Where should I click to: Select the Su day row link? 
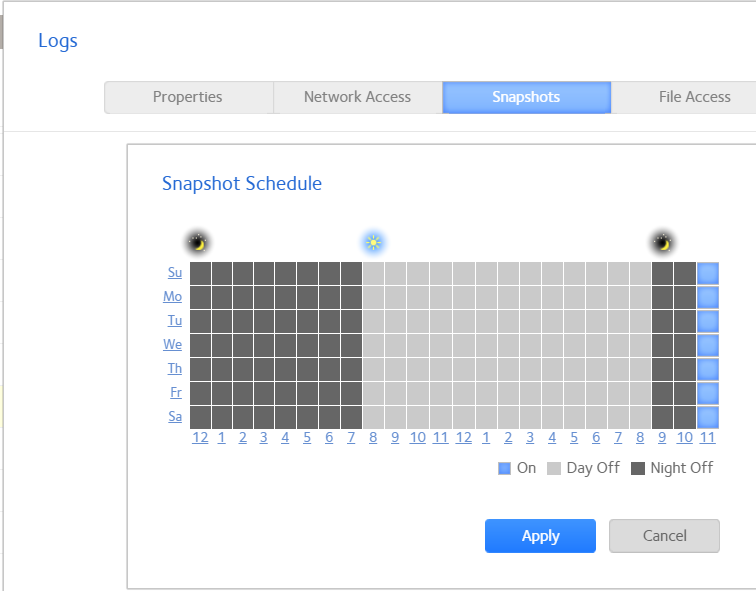click(x=175, y=273)
